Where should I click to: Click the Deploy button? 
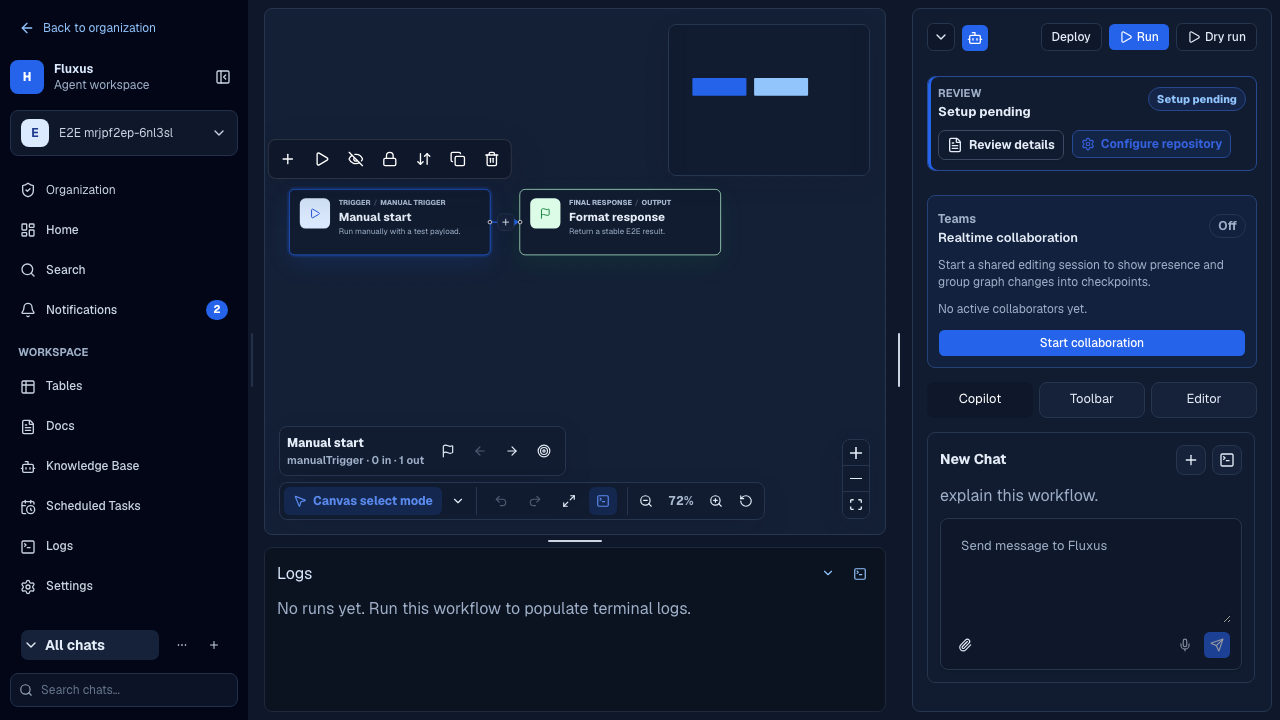point(1071,37)
